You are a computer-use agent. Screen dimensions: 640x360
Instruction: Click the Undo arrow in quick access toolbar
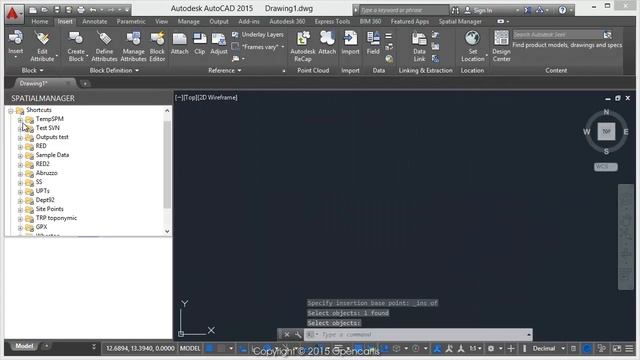tap(93, 10)
